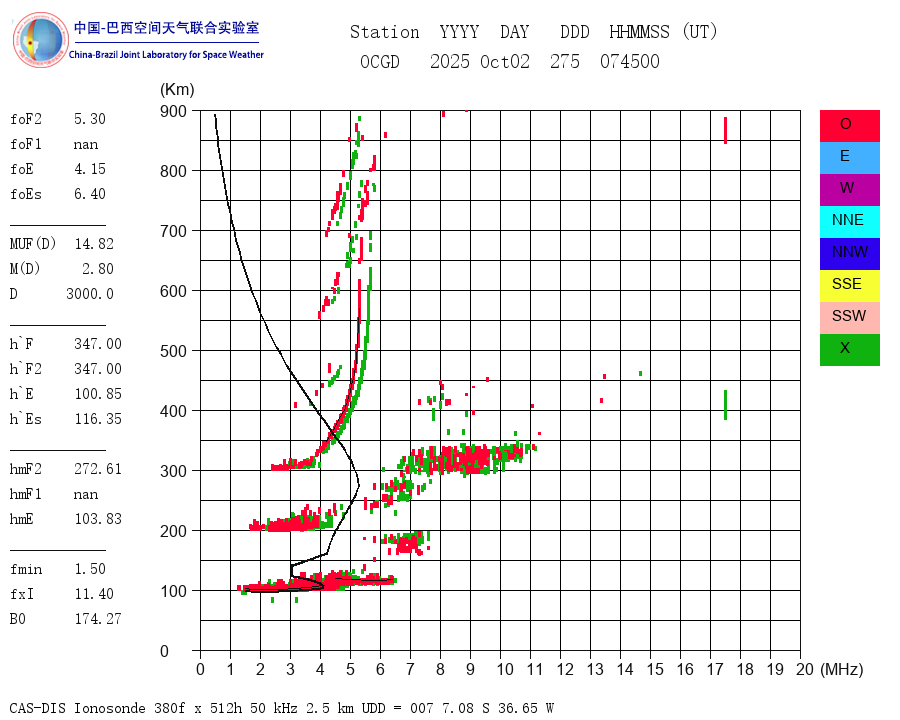Click the fmin value 1.50

[90, 569]
